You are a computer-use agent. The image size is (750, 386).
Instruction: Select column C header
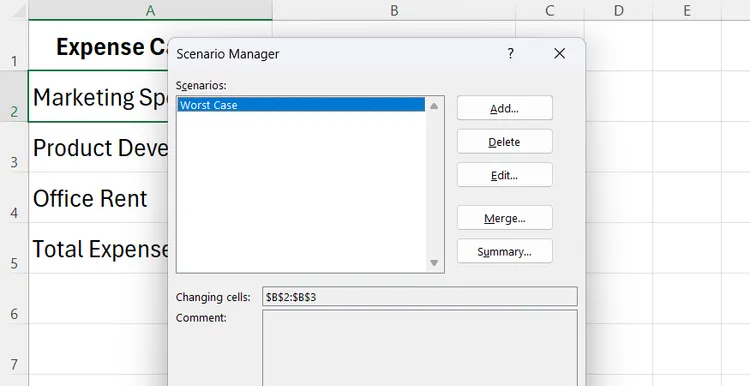click(550, 10)
